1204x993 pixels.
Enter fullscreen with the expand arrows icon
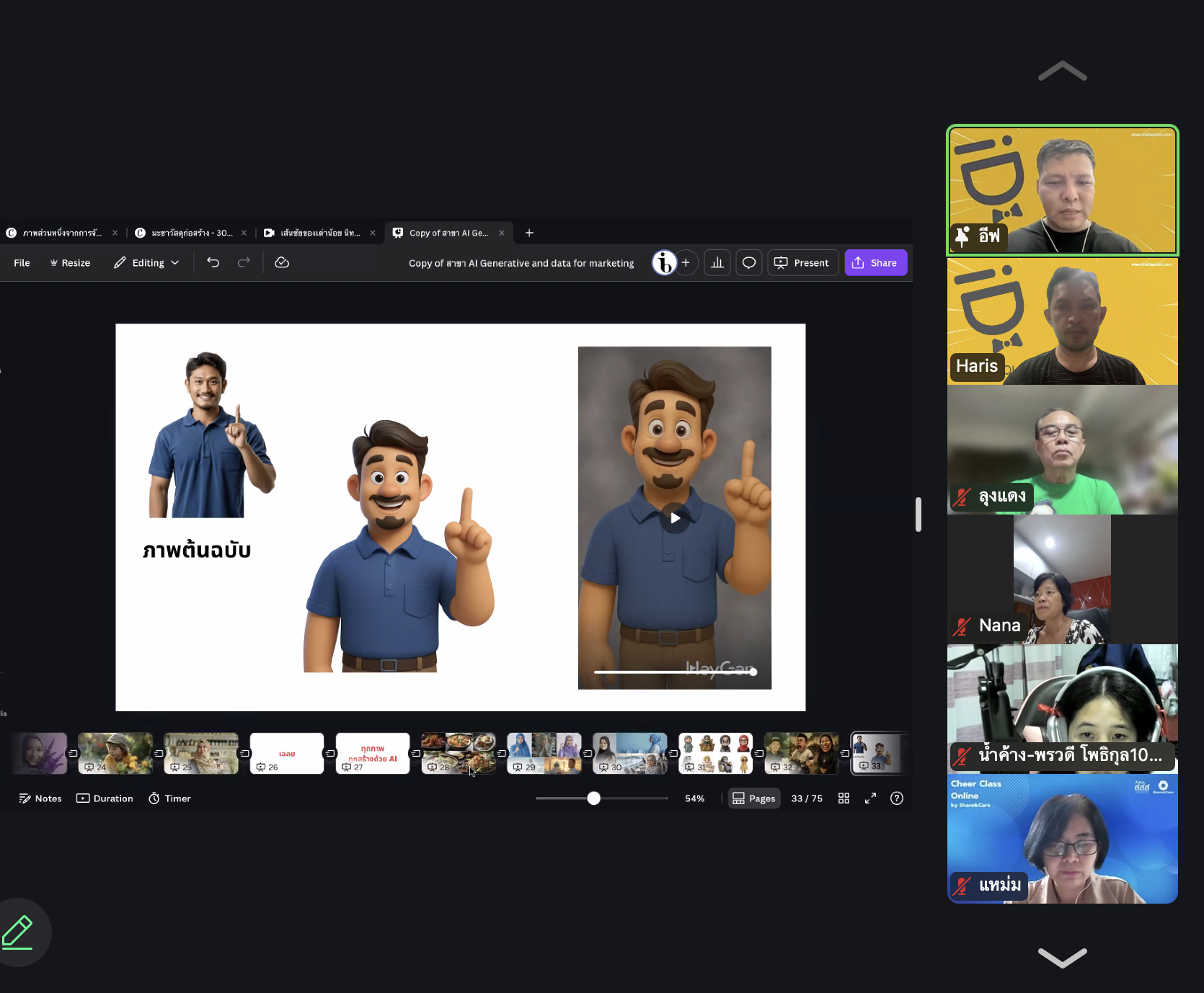[870, 798]
